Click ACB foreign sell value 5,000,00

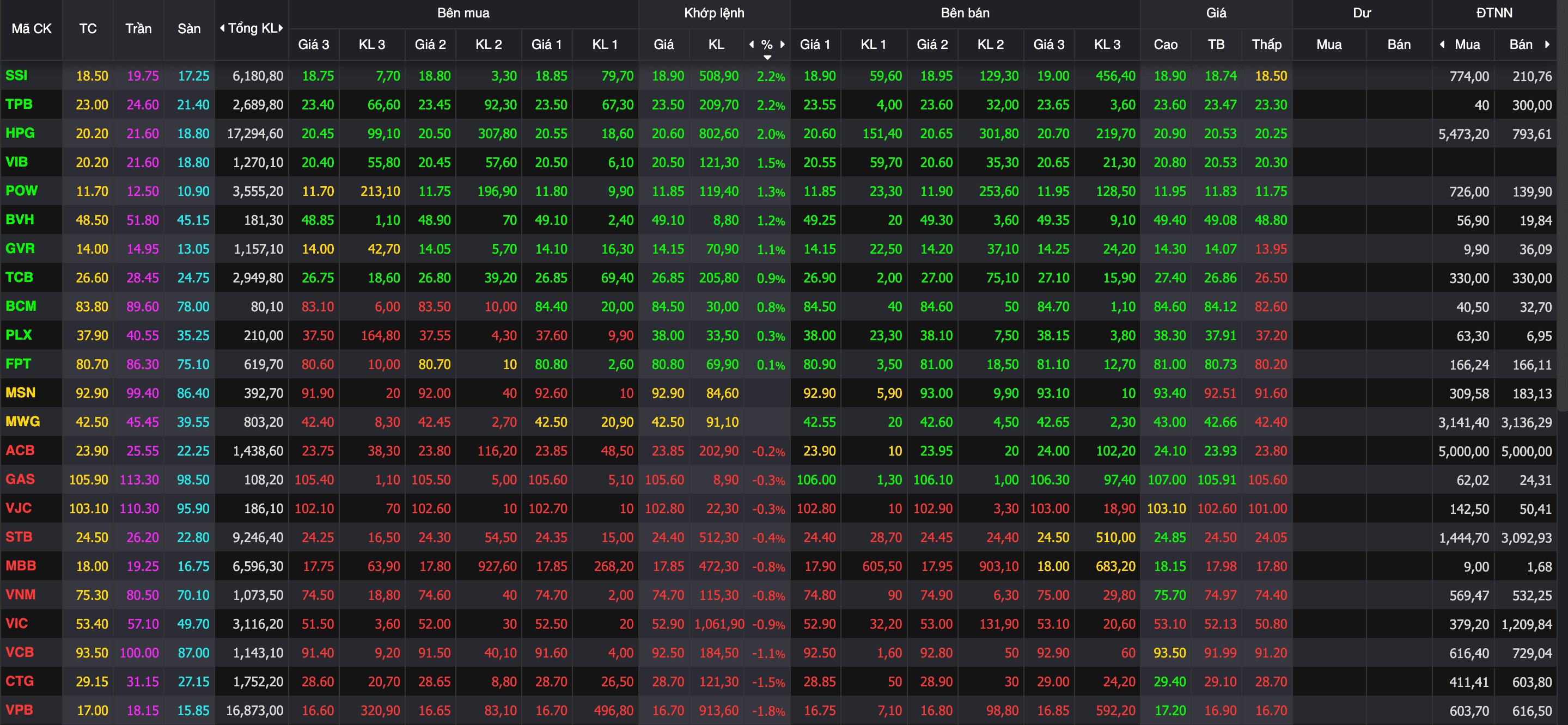[x=1527, y=451]
